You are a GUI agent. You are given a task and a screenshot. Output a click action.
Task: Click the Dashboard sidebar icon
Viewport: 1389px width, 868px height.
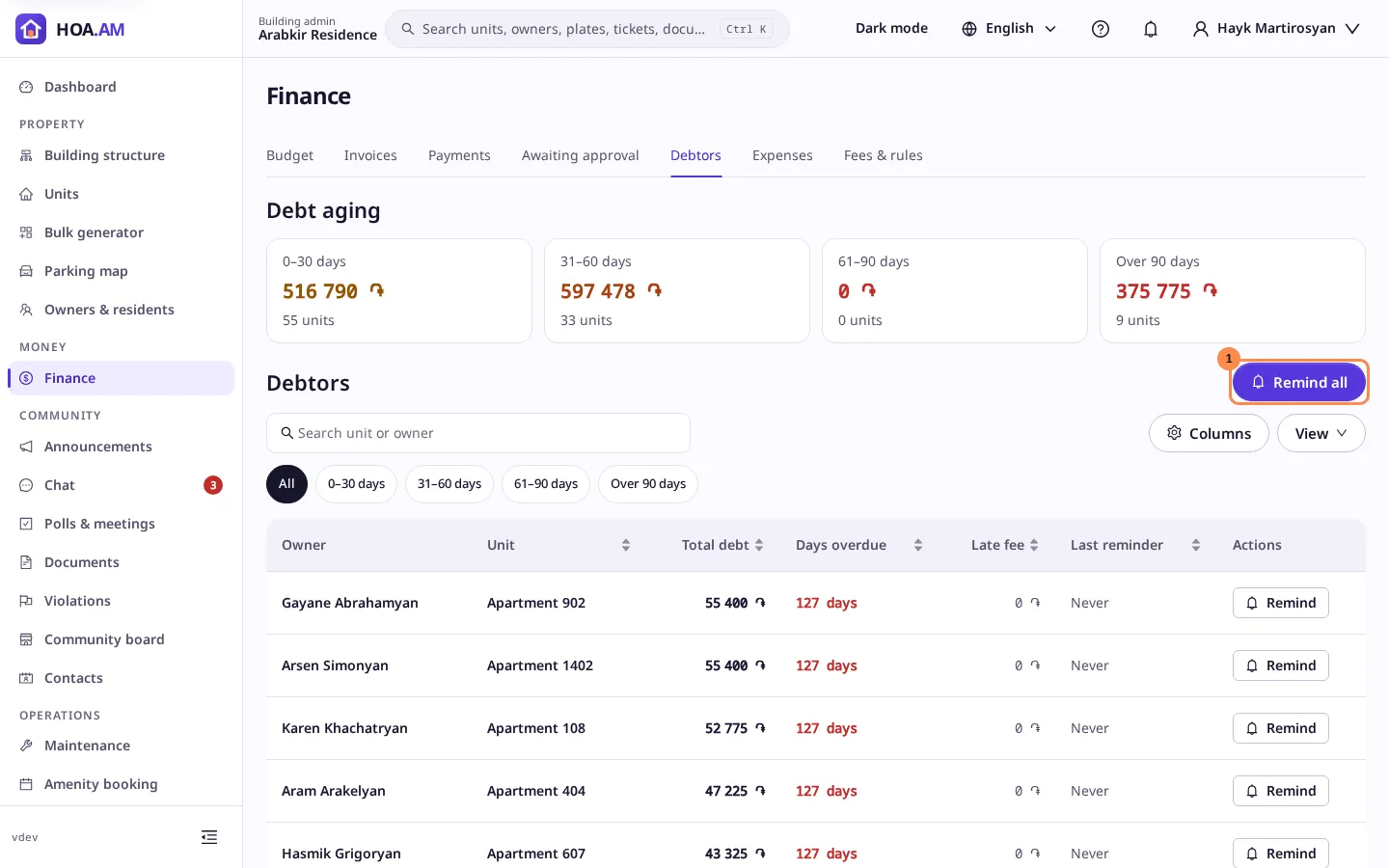(x=26, y=87)
